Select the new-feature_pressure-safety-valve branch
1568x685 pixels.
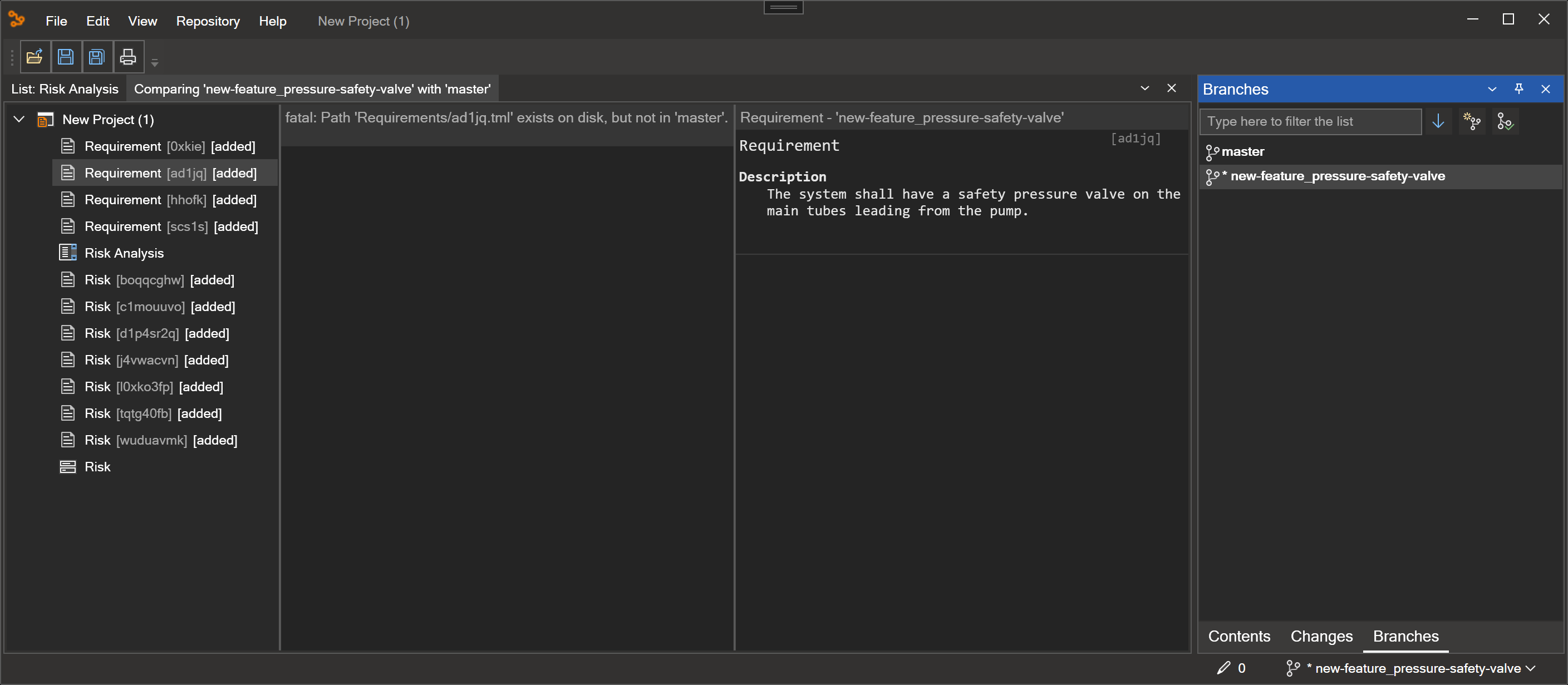[1382, 176]
